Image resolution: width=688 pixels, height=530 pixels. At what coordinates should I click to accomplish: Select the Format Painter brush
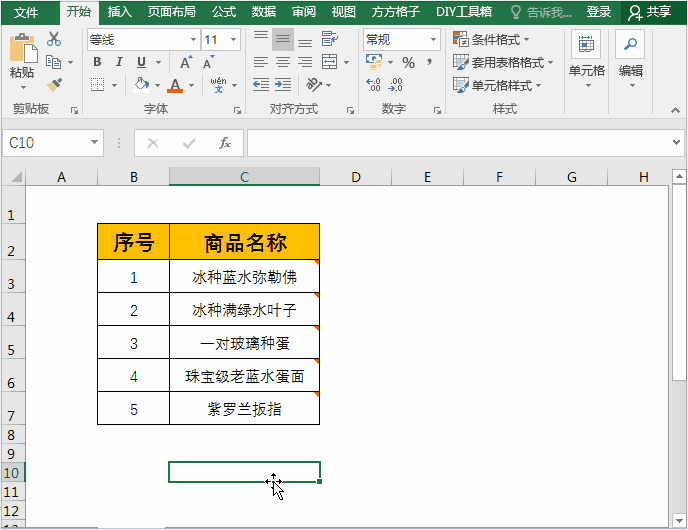point(54,84)
